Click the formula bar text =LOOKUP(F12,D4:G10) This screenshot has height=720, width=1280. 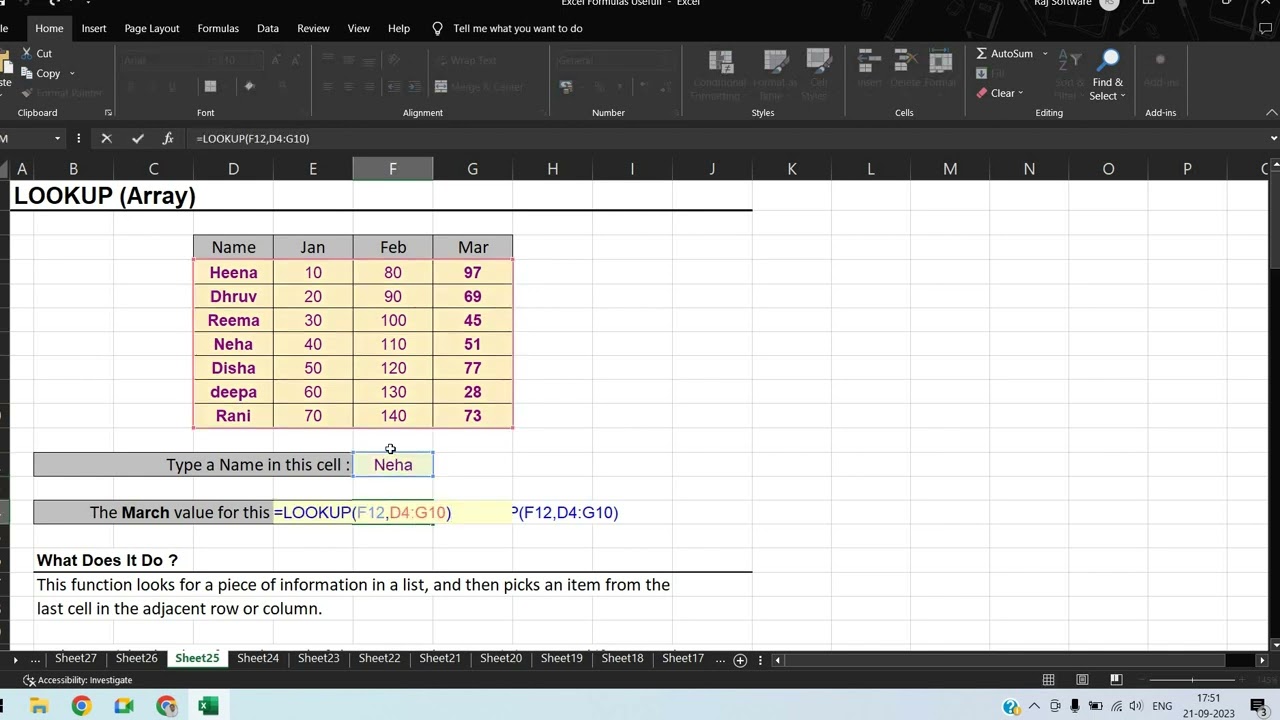click(253, 138)
